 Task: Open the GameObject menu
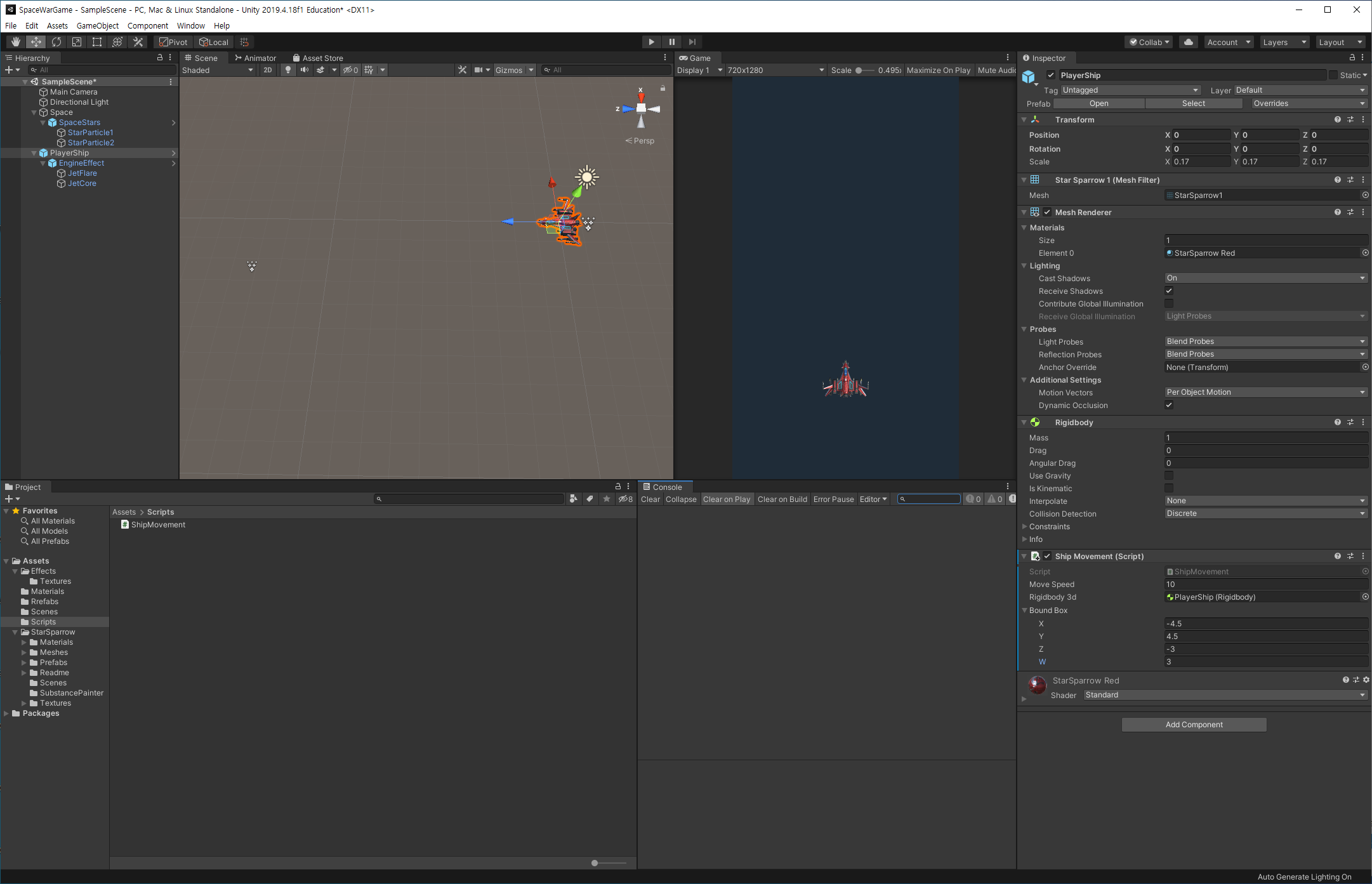97,26
